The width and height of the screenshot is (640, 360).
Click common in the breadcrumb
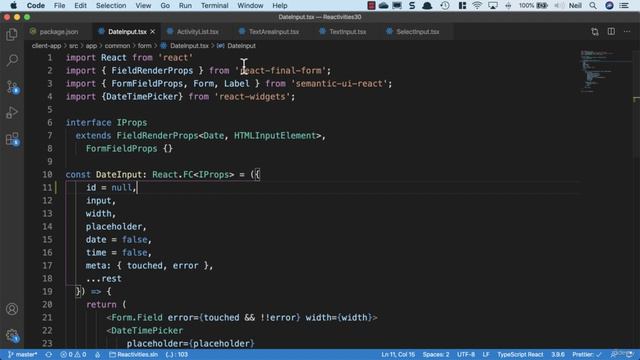coord(117,46)
